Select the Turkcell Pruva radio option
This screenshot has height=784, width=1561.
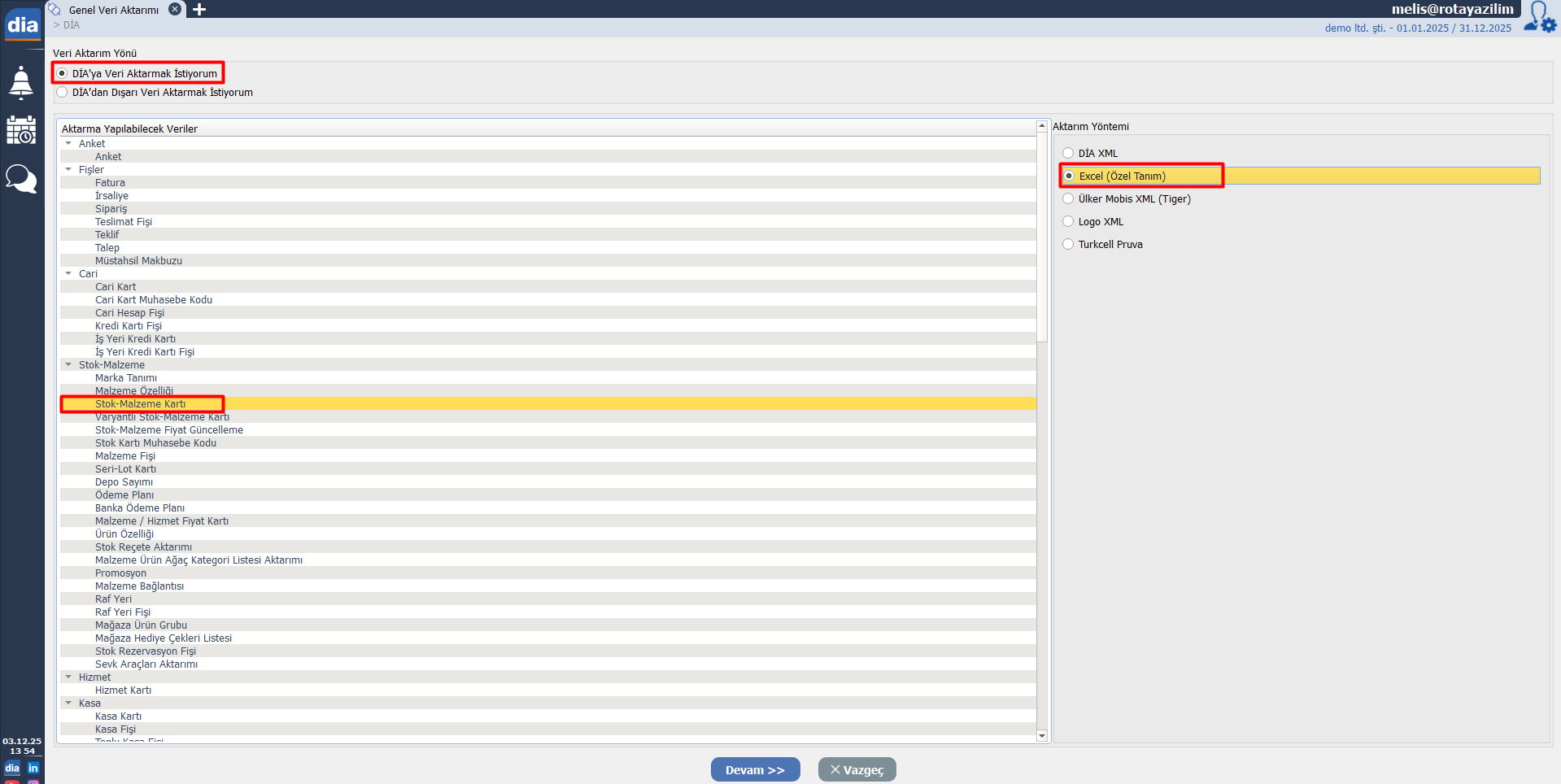tap(1068, 244)
